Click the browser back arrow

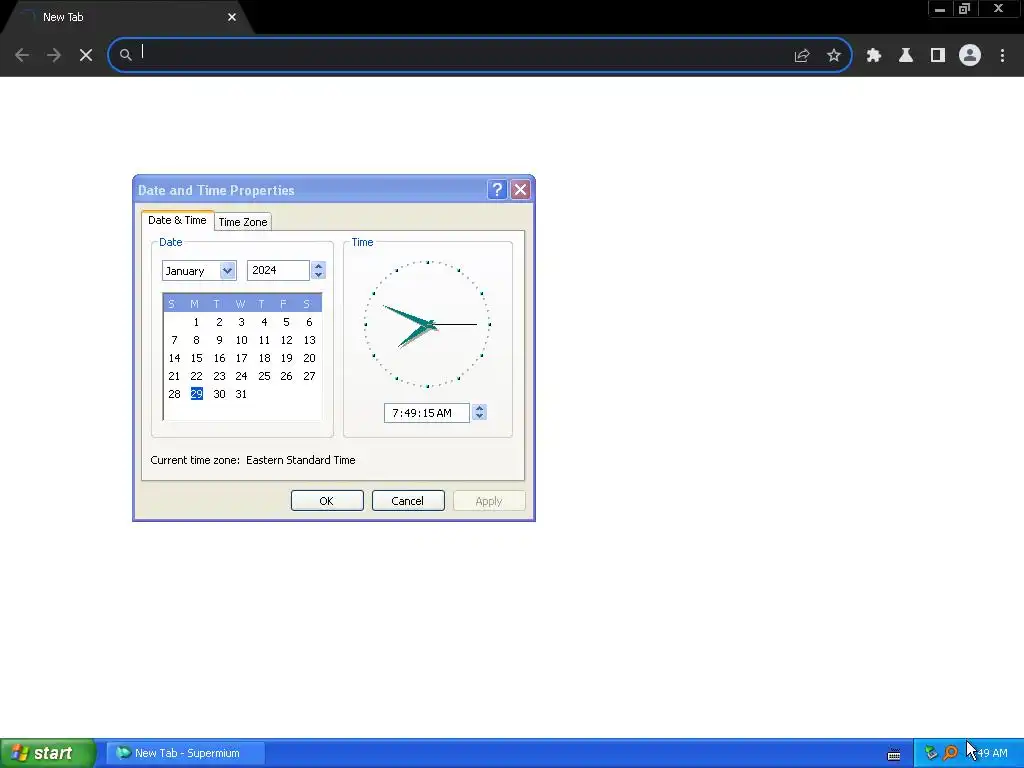point(22,55)
